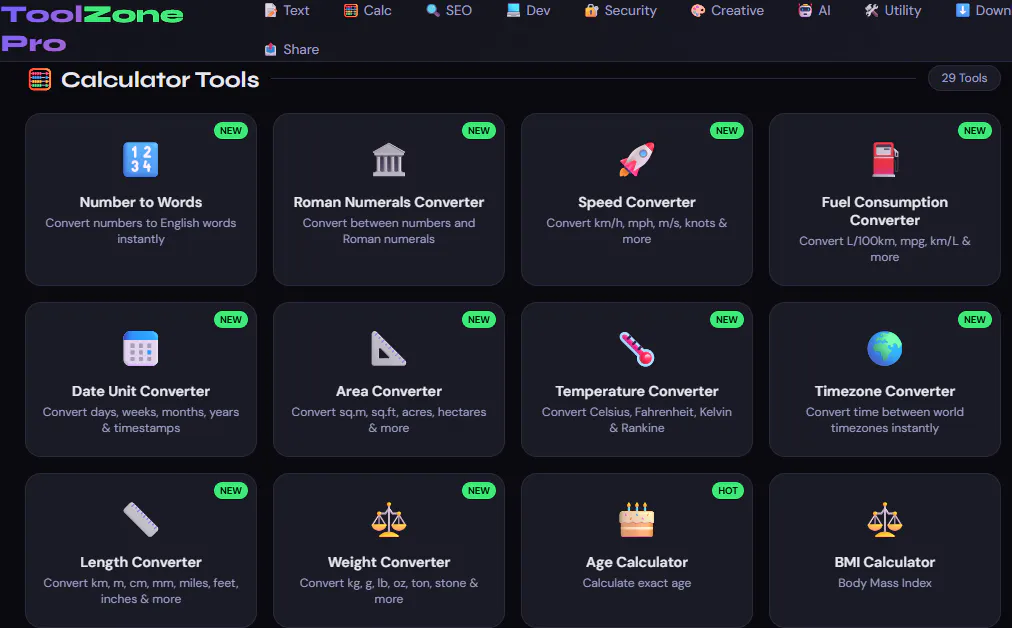Viewport: 1012px width, 628px height.
Task: Open the Creative menu
Action: coord(727,10)
